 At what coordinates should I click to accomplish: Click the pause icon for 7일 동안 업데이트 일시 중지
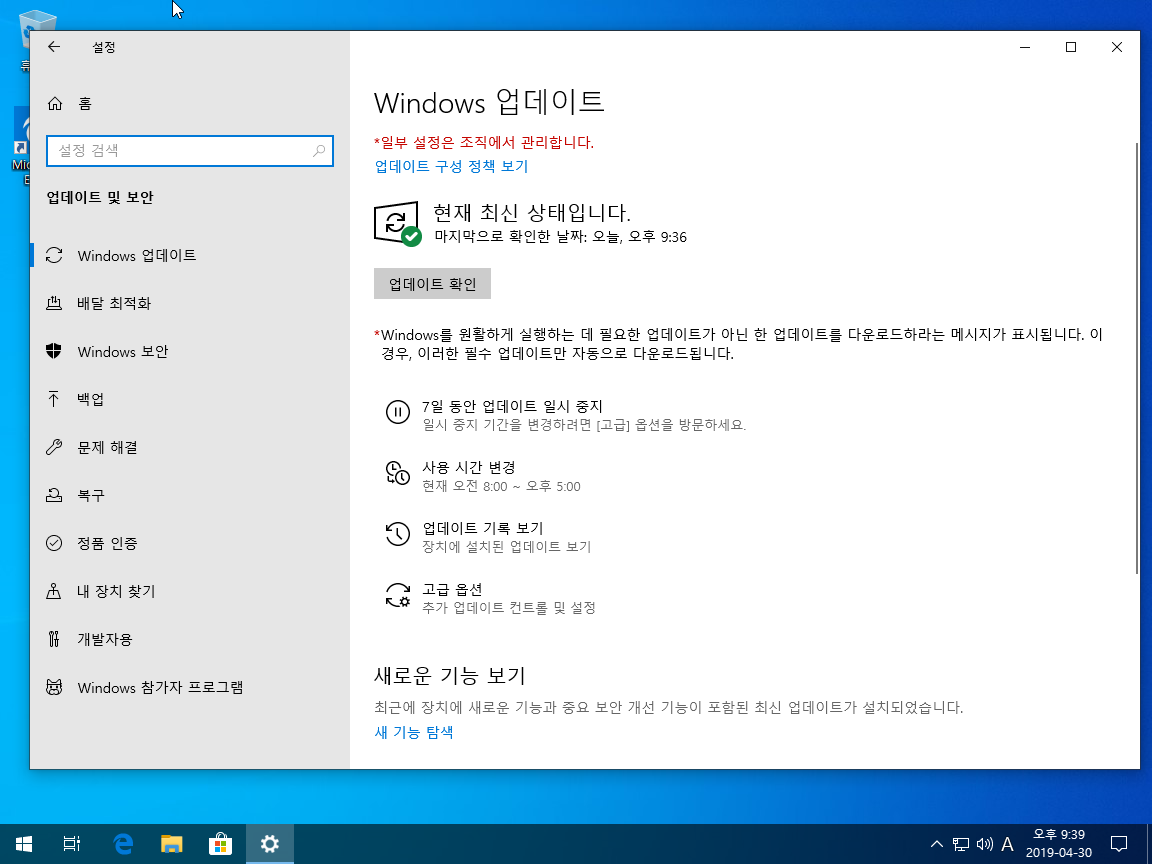tap(397, 411)
